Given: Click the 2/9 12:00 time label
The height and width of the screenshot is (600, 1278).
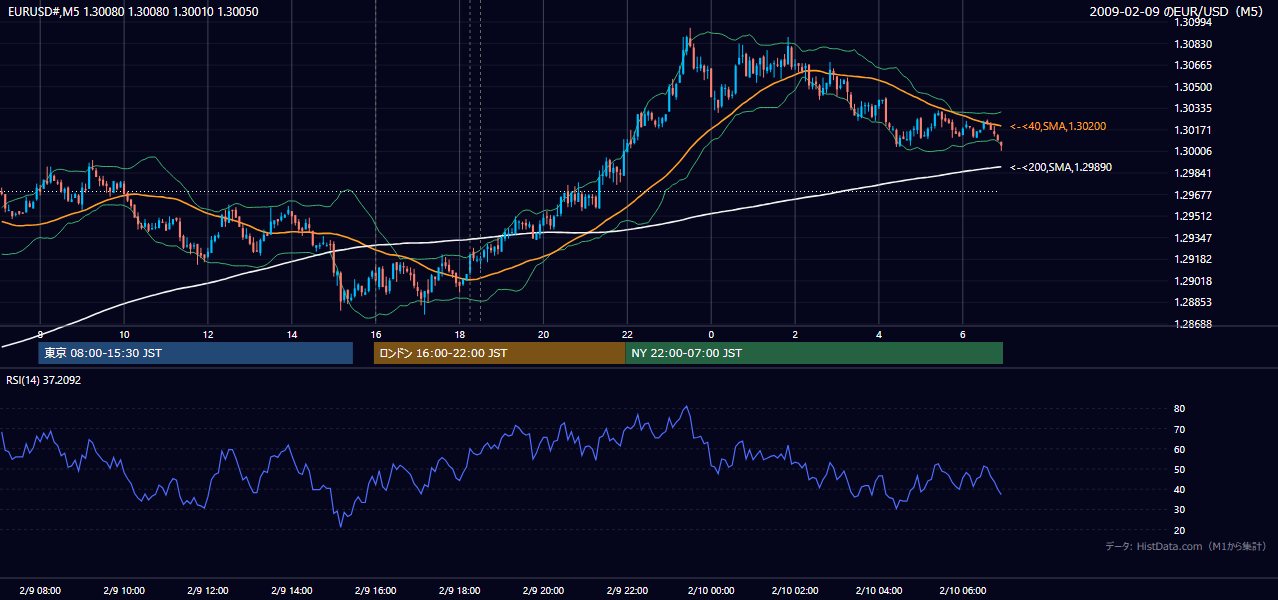Looking at the screenshot, I should point(208,591).
